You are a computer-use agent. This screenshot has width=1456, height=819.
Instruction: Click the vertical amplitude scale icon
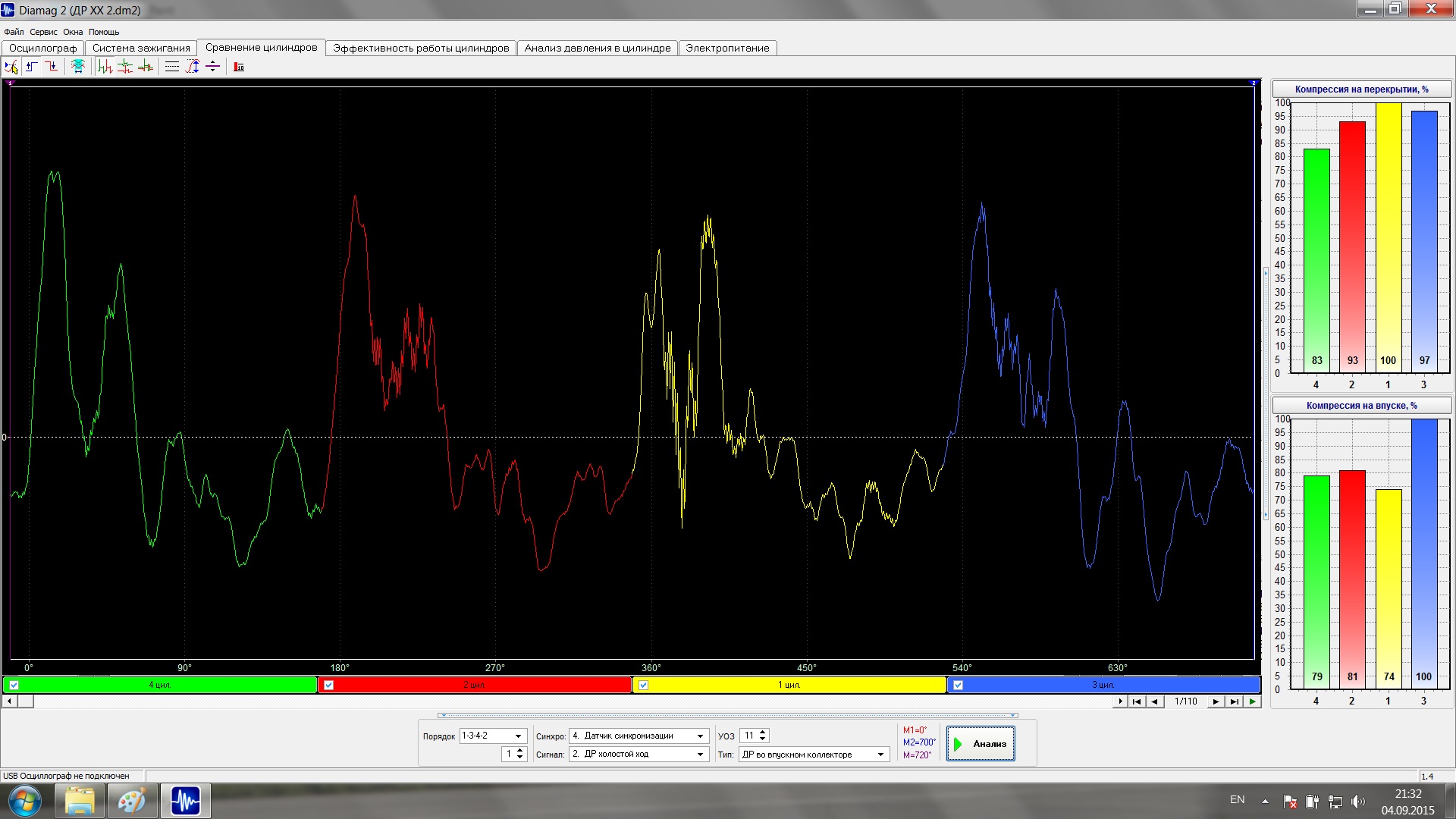pos(193,67)
